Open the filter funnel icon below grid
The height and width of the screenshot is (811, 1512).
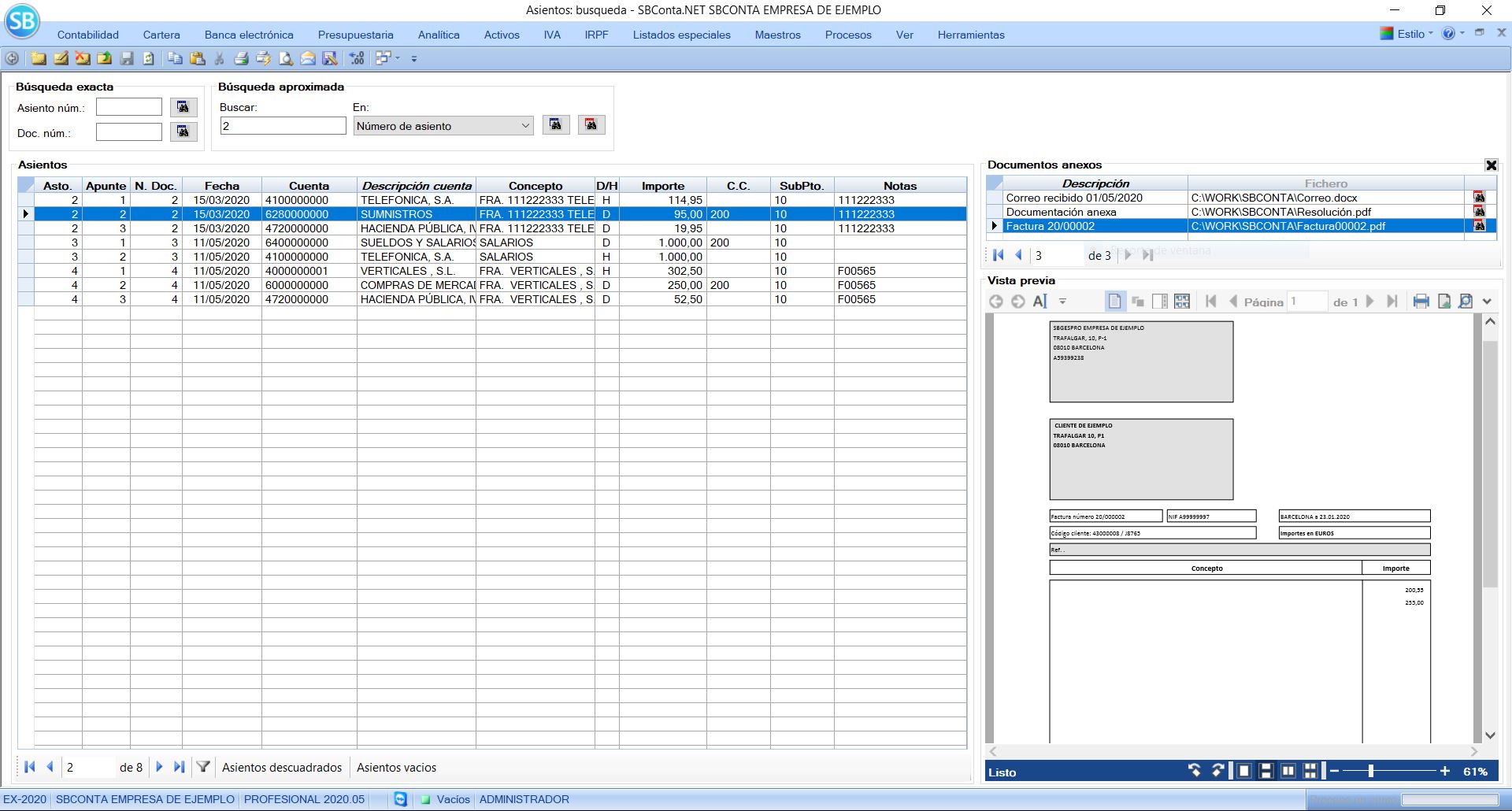(203, 767)
